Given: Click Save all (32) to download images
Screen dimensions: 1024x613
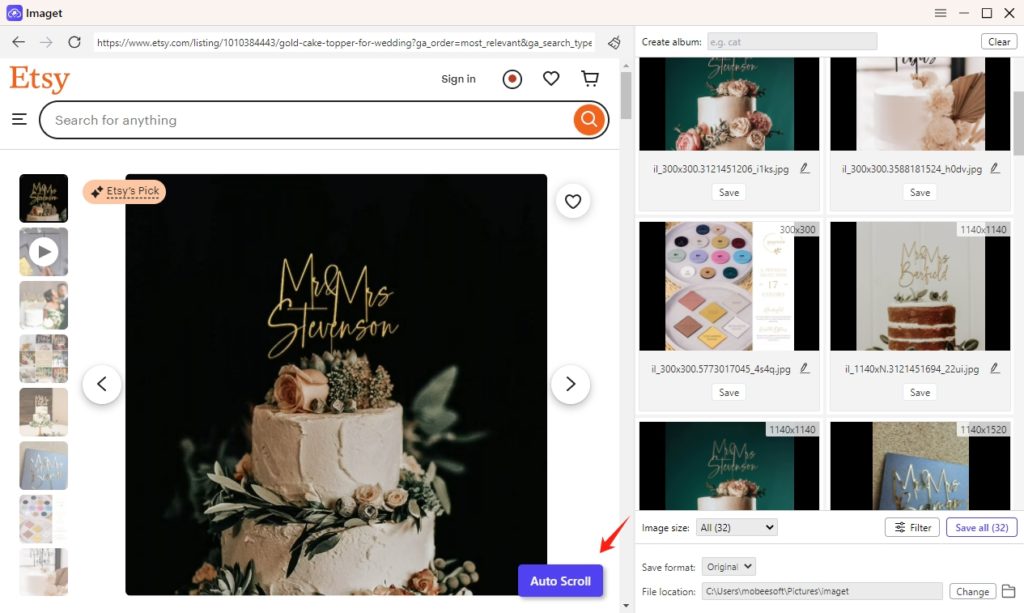Looking at the screenshot, I should [x=981, y=527].
